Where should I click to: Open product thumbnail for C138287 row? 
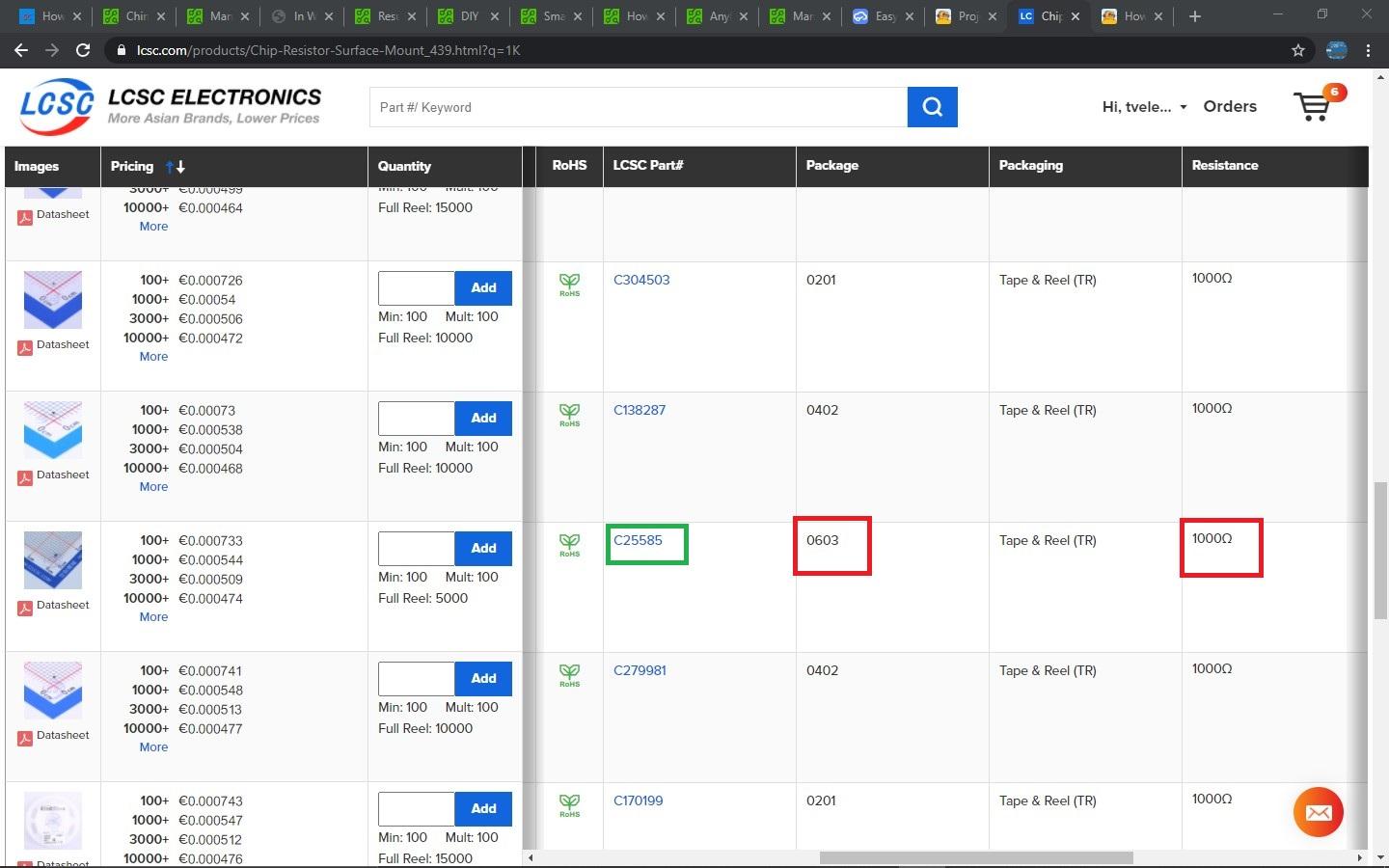coord(53,430)
